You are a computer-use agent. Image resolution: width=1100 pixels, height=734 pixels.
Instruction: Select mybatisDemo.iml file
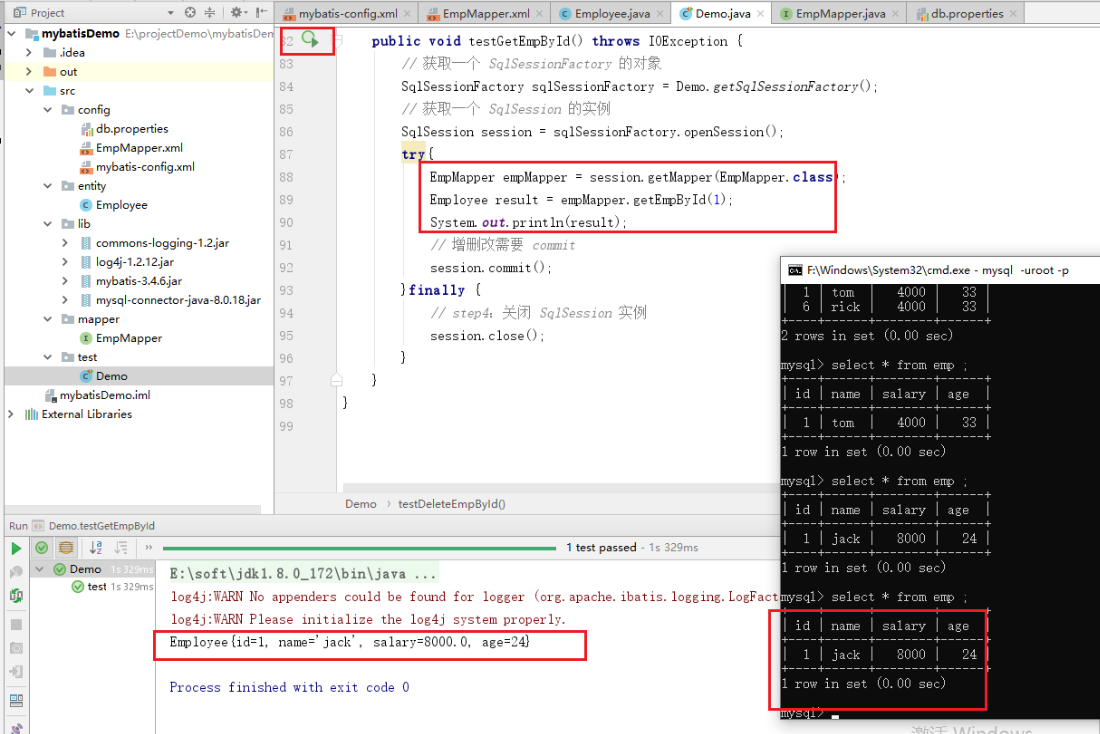coord(98,395)
